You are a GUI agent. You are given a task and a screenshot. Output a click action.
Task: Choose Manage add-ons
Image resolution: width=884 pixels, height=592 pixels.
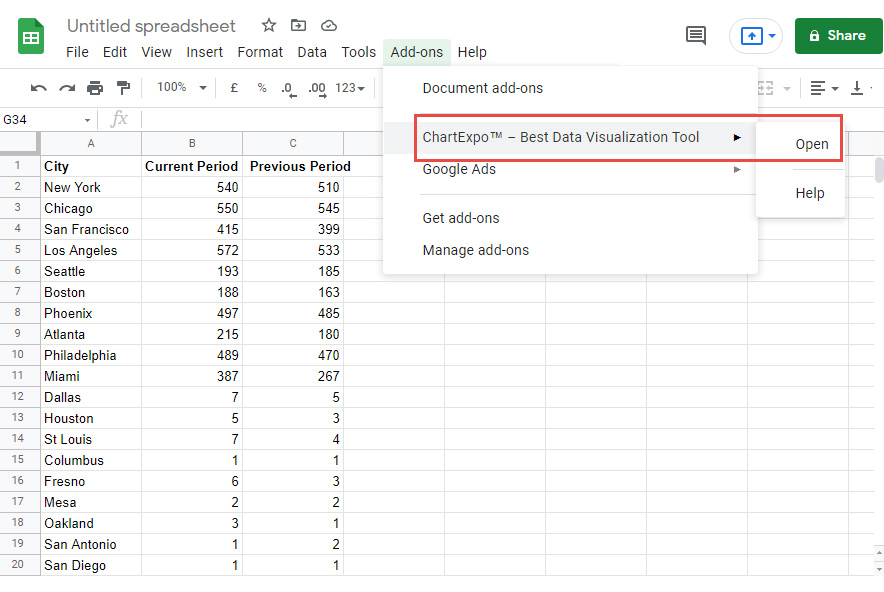571,250
